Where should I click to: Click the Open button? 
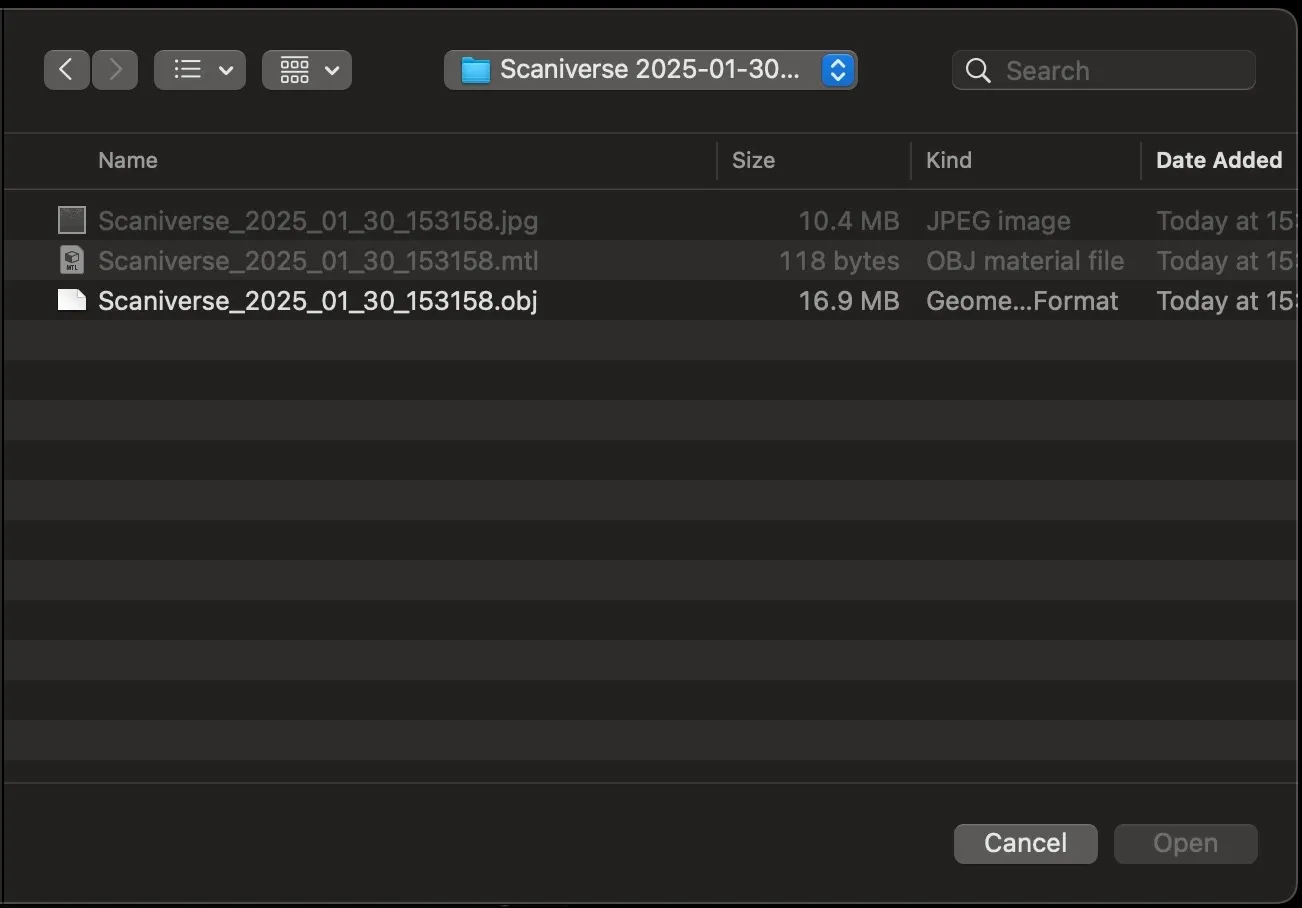point(1185,843)
